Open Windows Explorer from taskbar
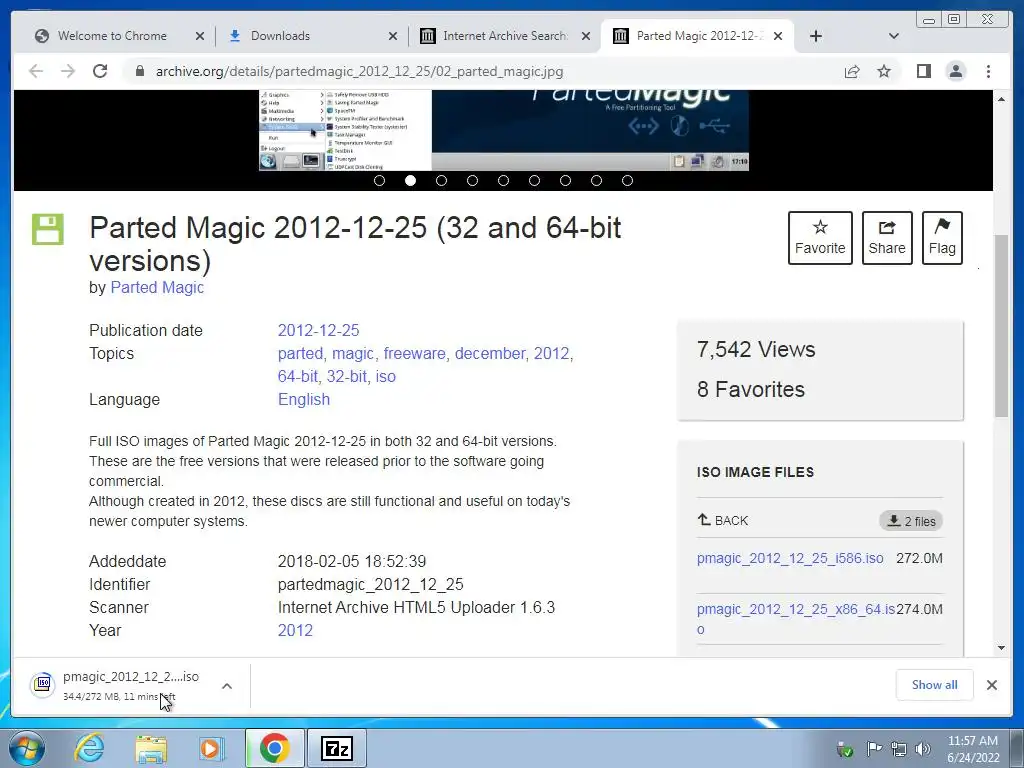1024x768 pixels. (151, 748)
